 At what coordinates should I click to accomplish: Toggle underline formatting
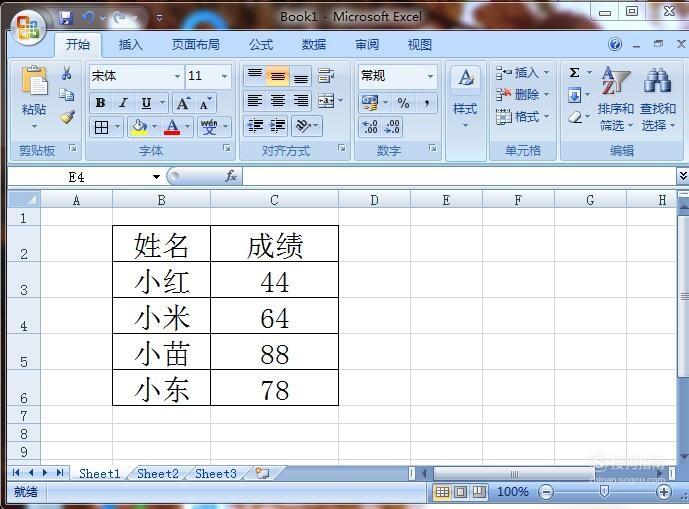tap(146, 103)
